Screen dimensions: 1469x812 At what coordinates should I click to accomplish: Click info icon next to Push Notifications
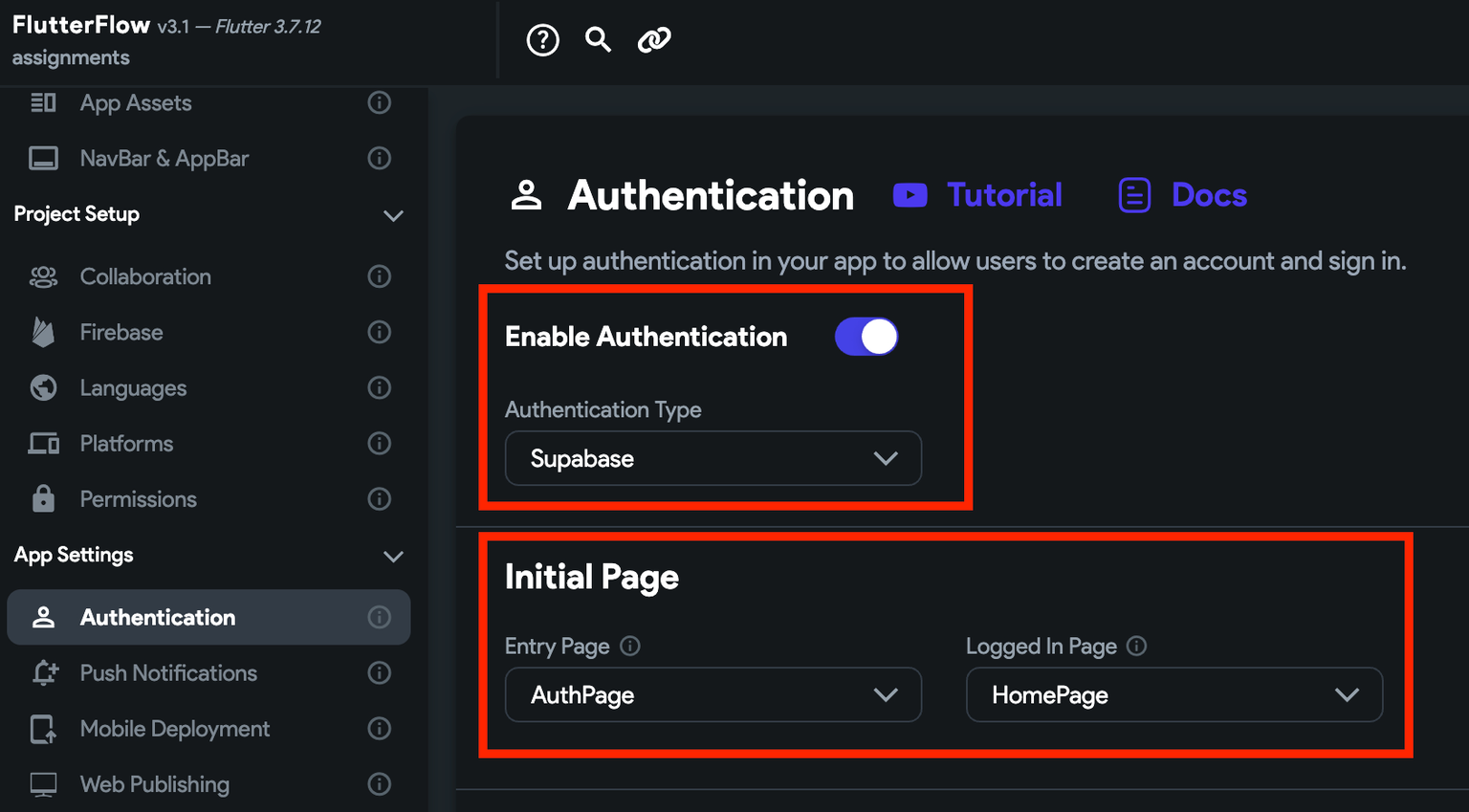coord(380,673)
